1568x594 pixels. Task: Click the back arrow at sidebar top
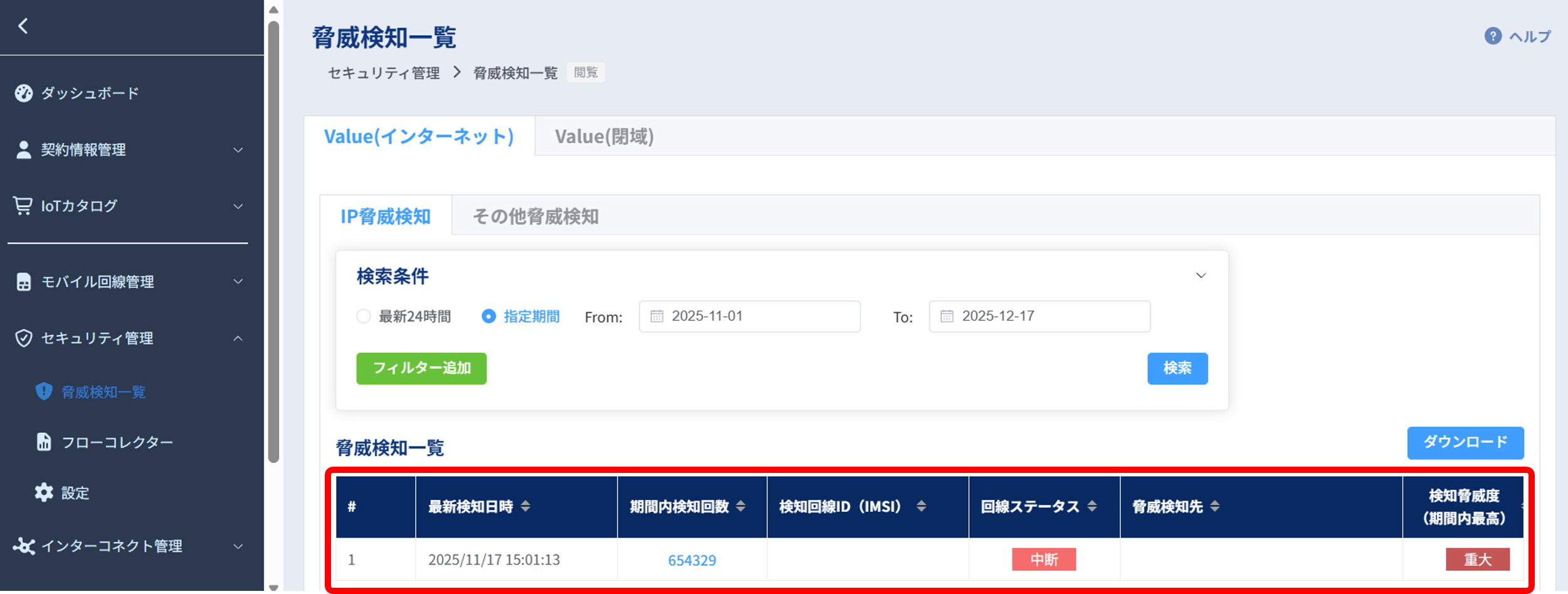click(23, 26)
